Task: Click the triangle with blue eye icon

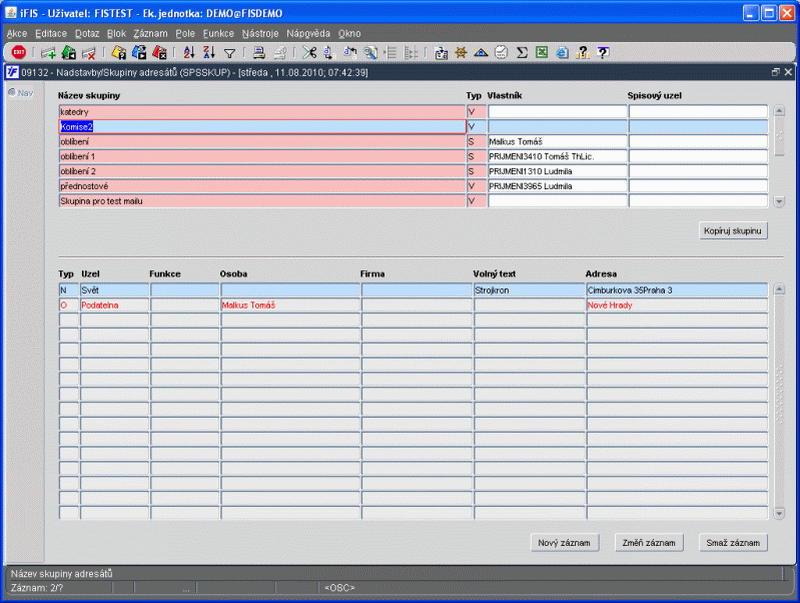Action: point(481,52)
